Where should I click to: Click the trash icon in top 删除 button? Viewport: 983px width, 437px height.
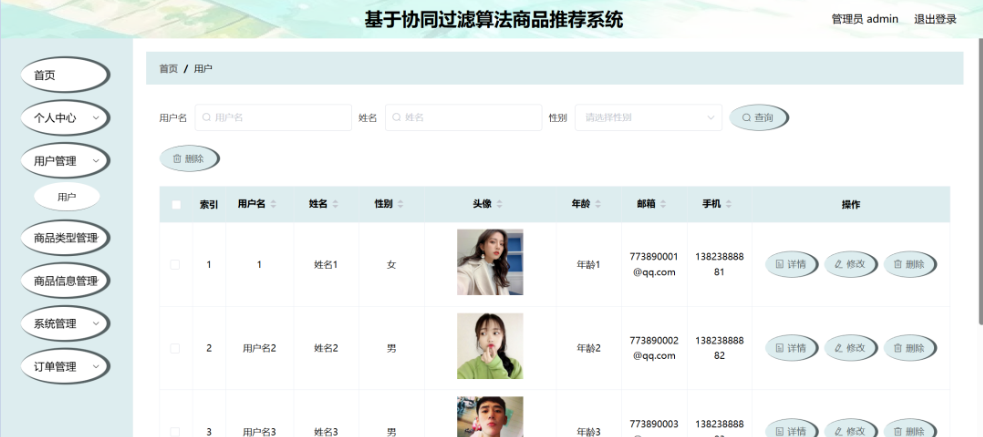point(177,159)
